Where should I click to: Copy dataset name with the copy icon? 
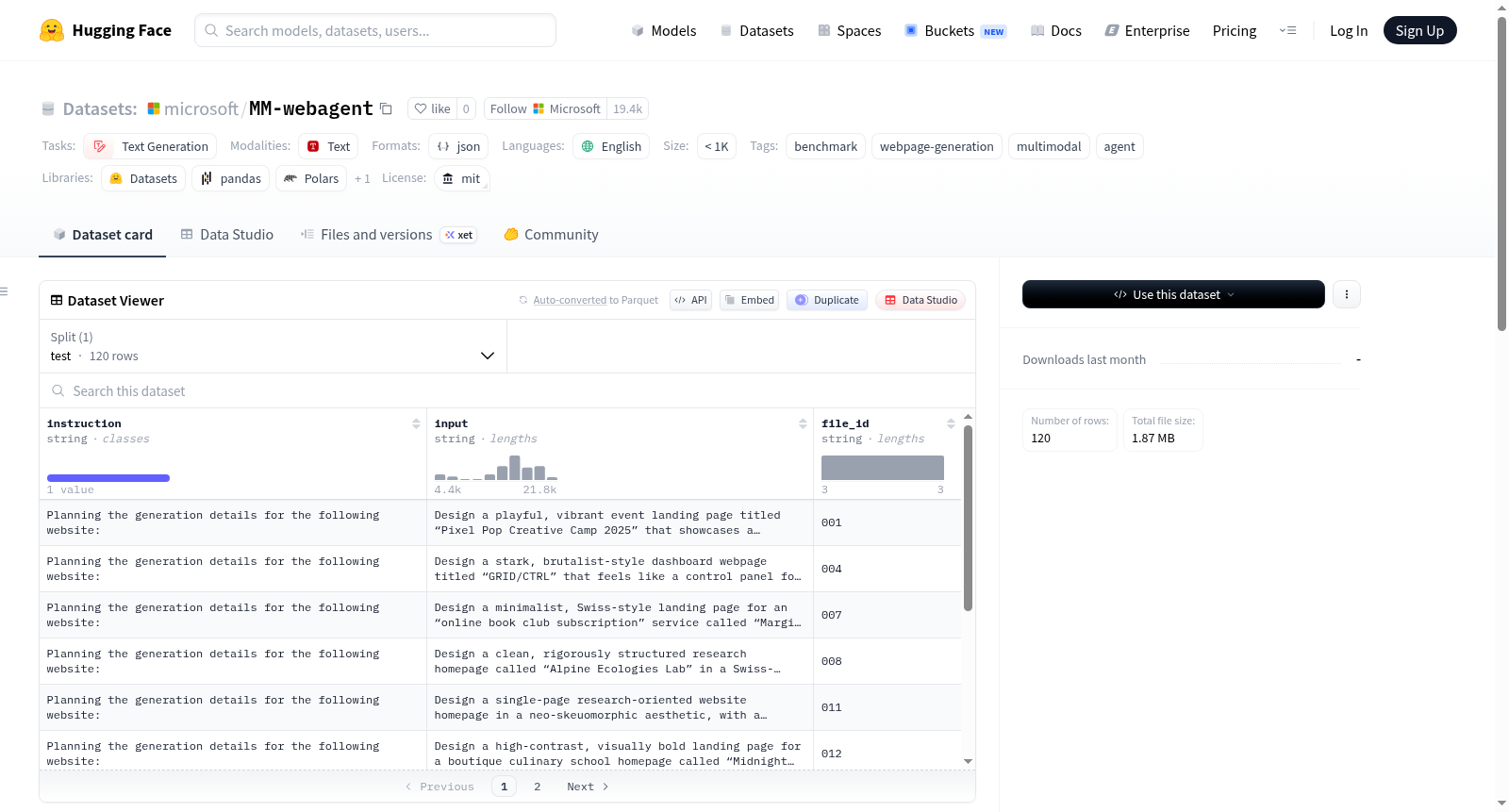coord(386,108)
